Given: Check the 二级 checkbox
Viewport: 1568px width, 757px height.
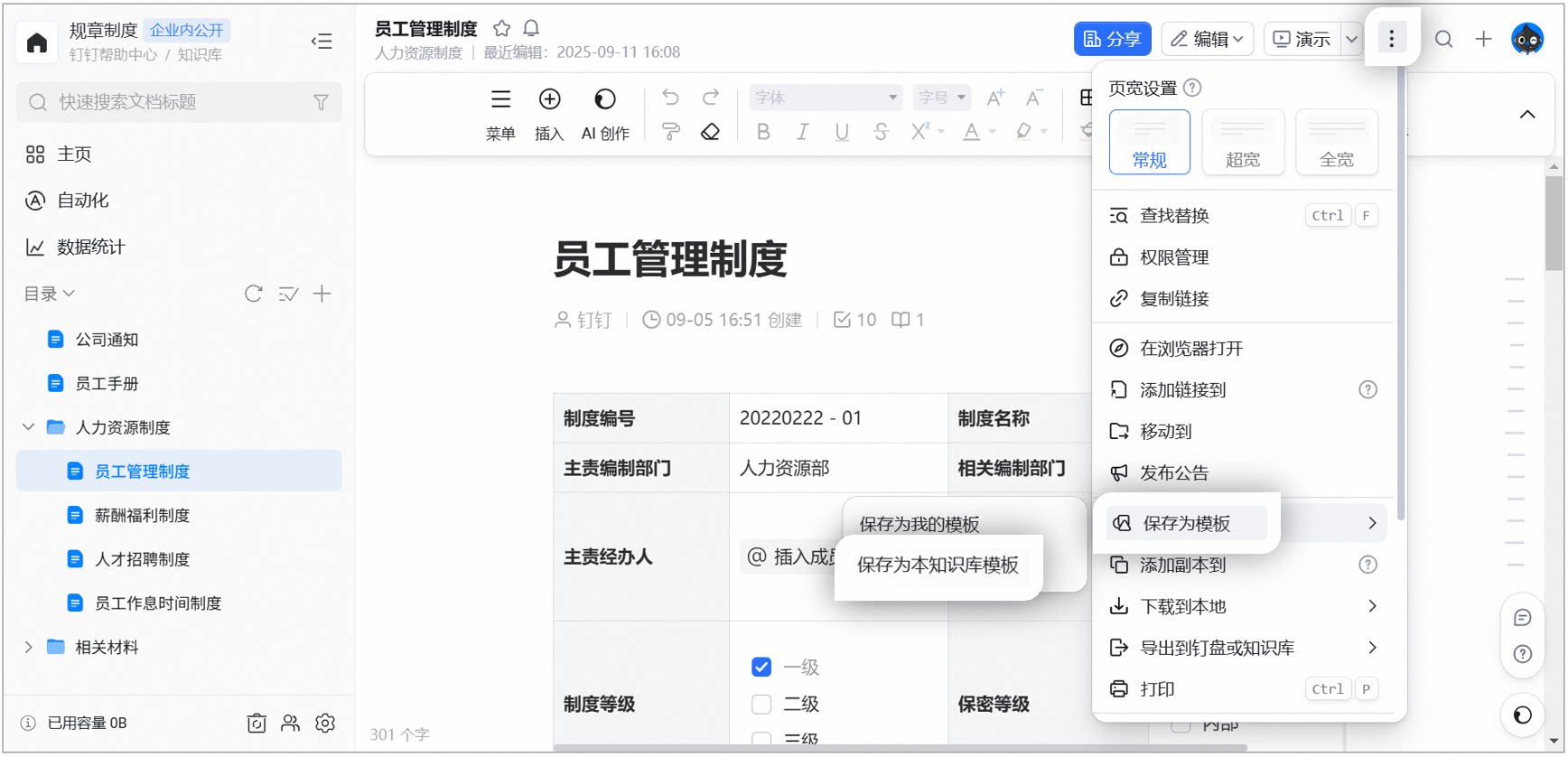Looking at the screenshot, I should coord(761,704).
